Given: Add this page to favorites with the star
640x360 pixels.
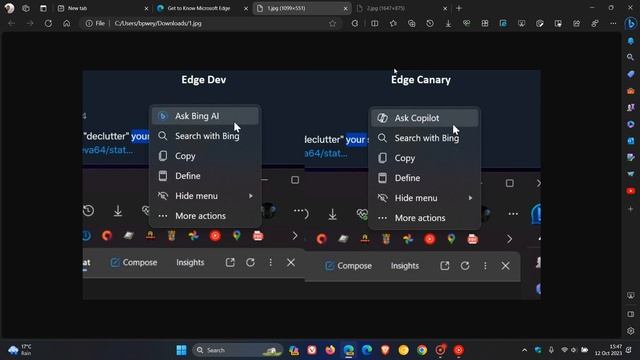Looking at the screenshot, I should [x=333, y=23].
